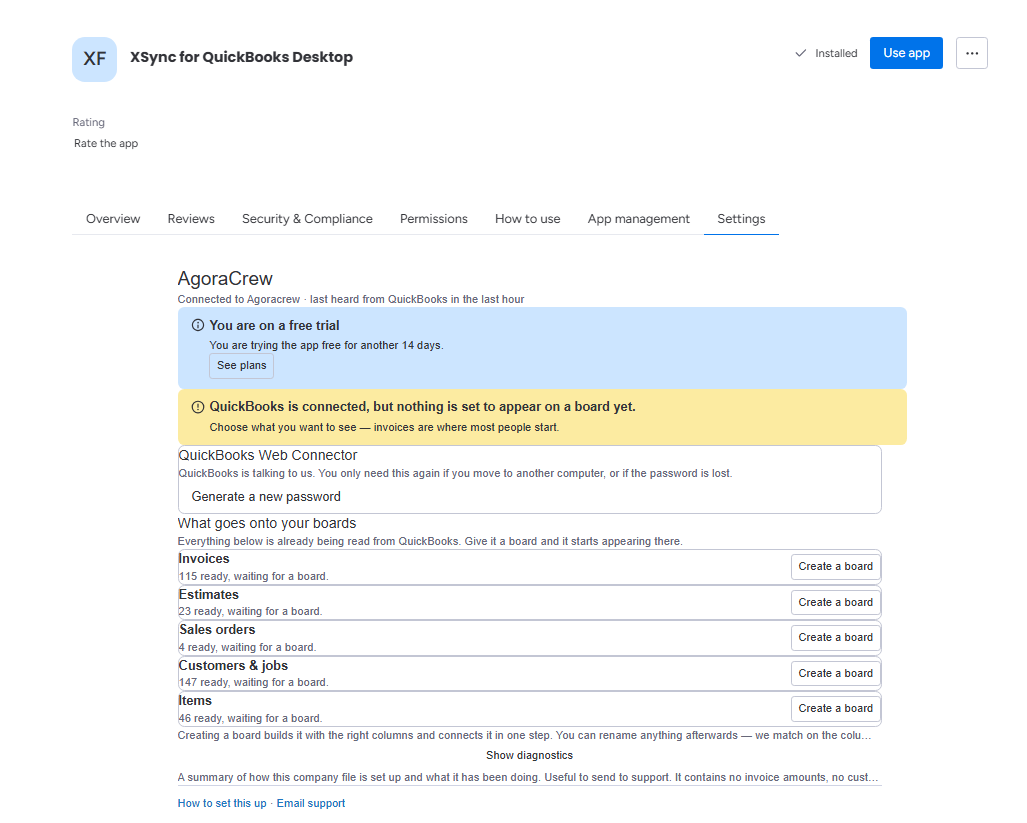Open the App management tab
The width and height of the screenshot is (1027, 823).
click(639, 219)
